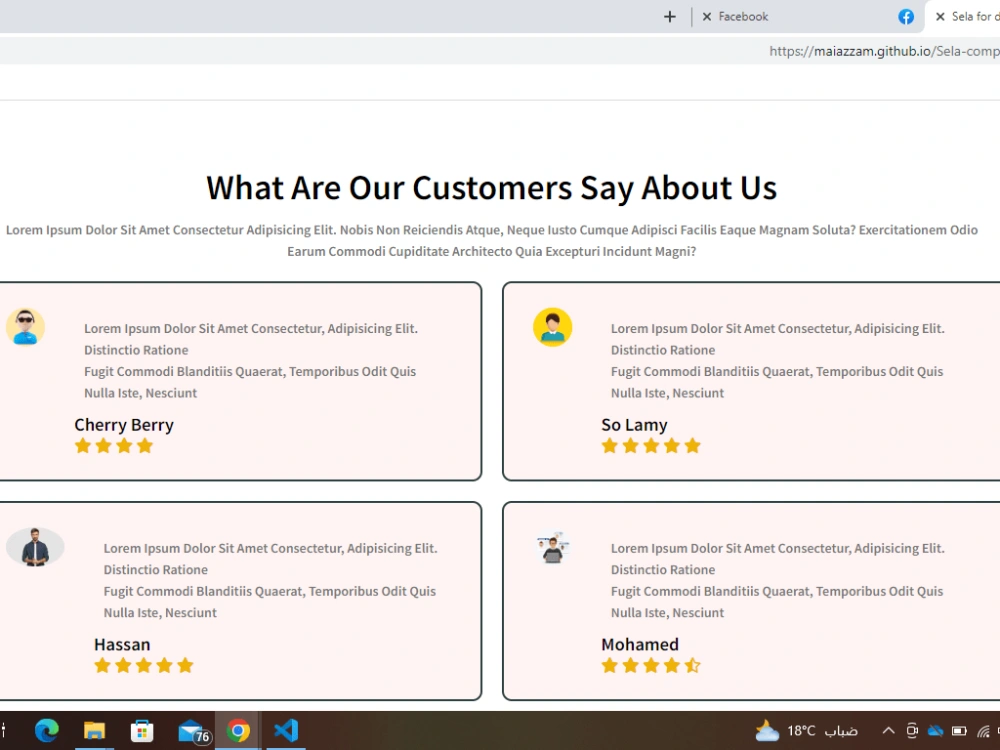Close the Facebook tab
Image resolution: width=1000 pixels, height=750 pixels.
coord(707,17)
